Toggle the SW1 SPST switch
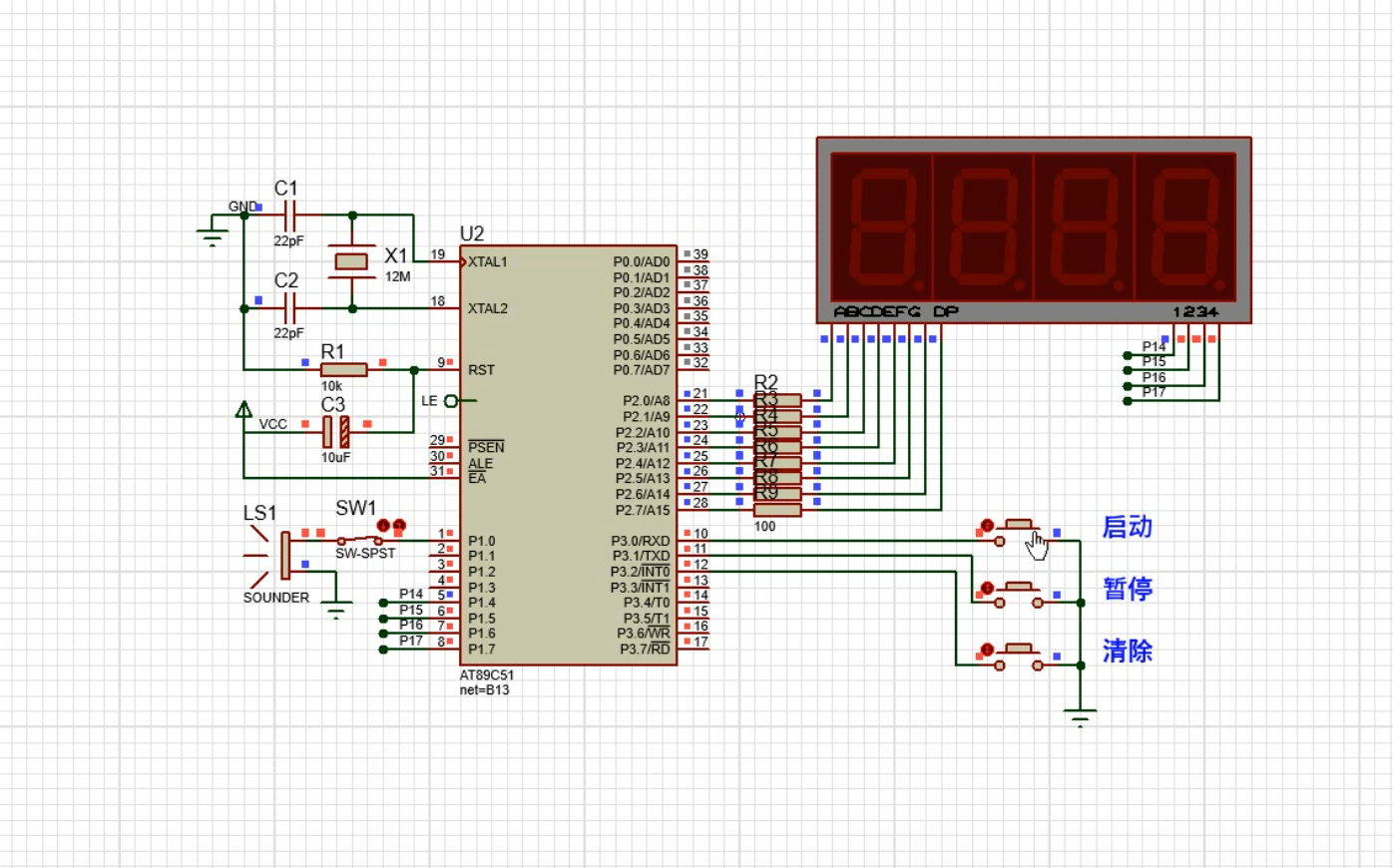The image size is (1393, 868). click(x=361, y=540)
